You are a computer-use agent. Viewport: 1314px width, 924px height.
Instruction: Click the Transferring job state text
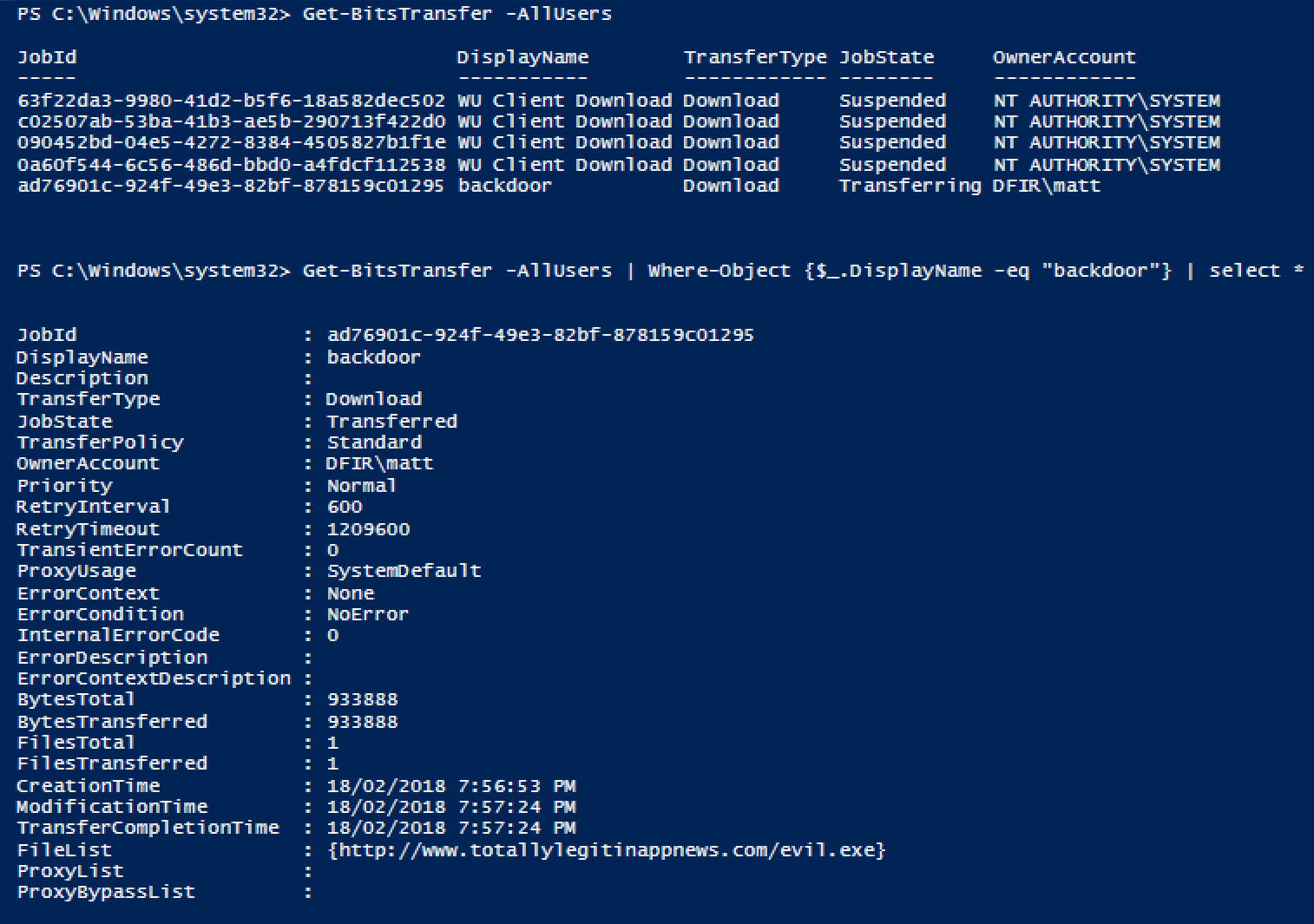pyautogui.click(x=910, y=186)
